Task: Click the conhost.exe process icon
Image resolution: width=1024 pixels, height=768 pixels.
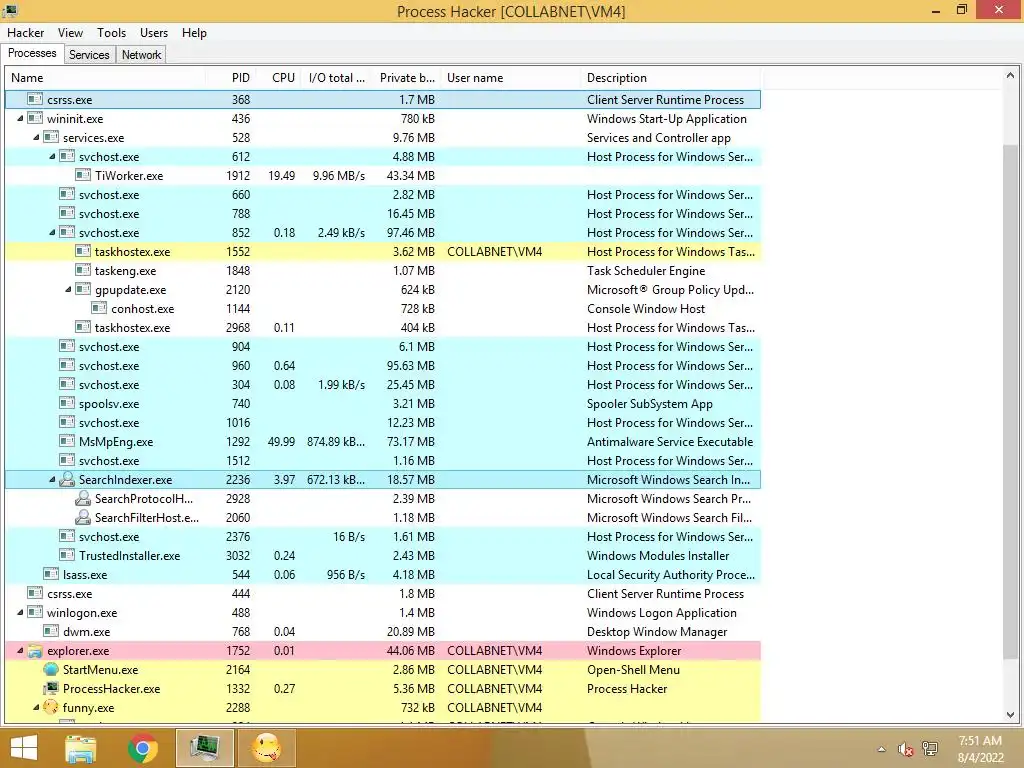Action: pyautogui.click(x=99, y=308)
